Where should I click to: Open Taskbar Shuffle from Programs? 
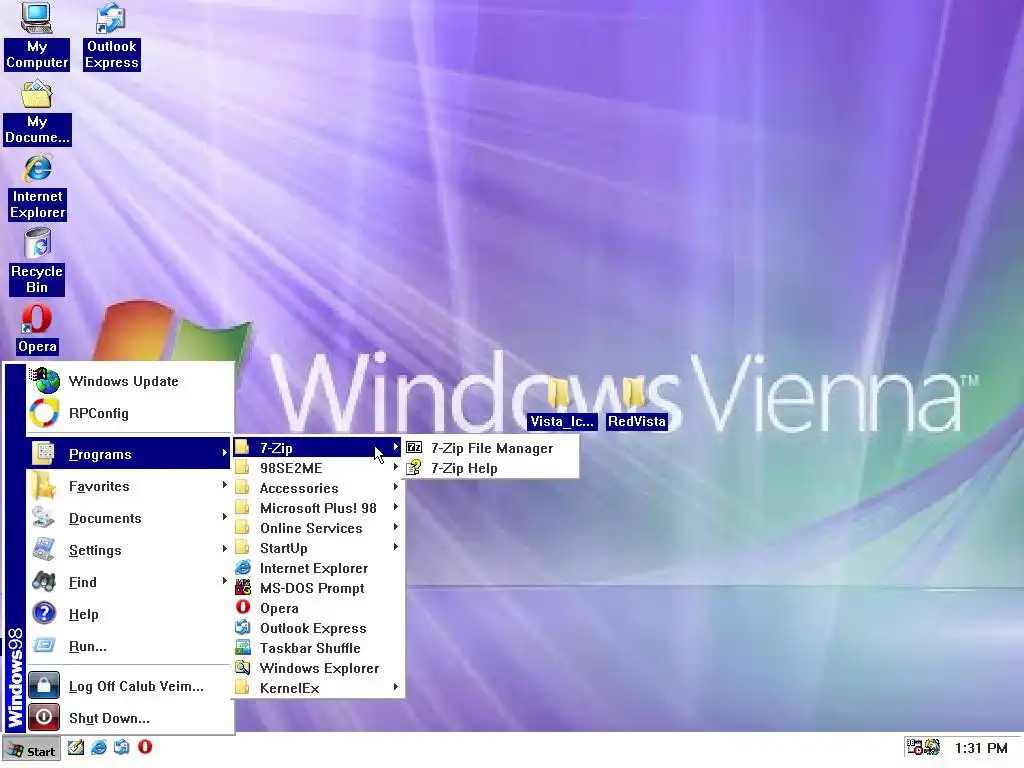tap(318, 648)
